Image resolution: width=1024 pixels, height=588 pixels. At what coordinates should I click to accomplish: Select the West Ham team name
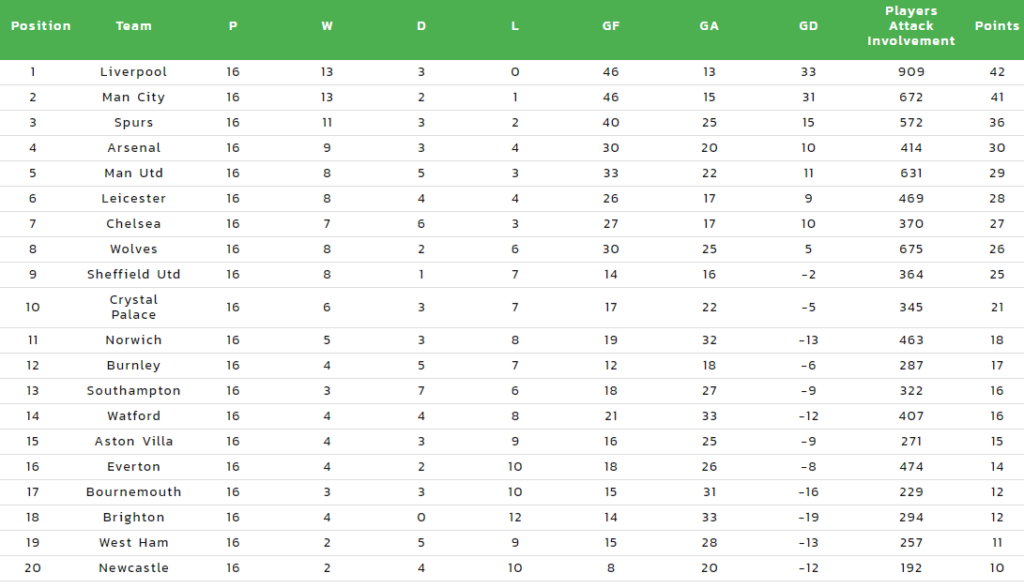coord(133,543)
